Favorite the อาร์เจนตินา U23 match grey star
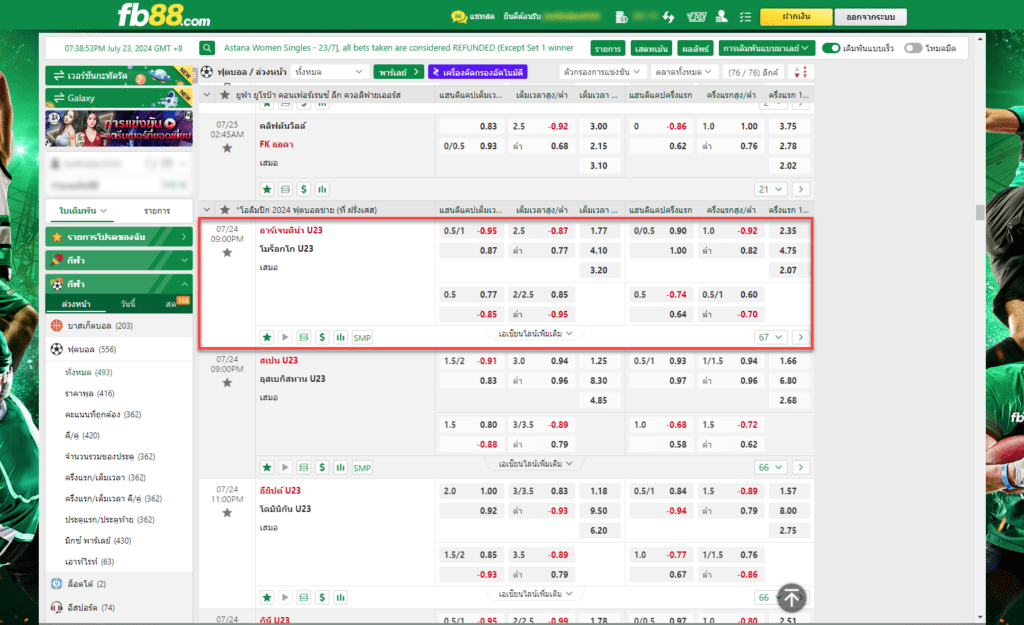Screen dimensions: 1024x625 (227, 253)
